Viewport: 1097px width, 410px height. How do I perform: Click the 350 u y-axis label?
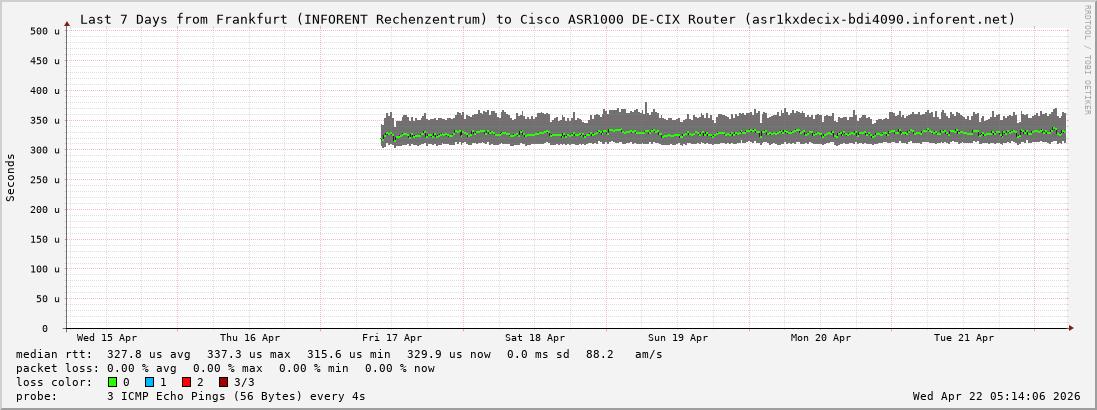click(46, 120)
